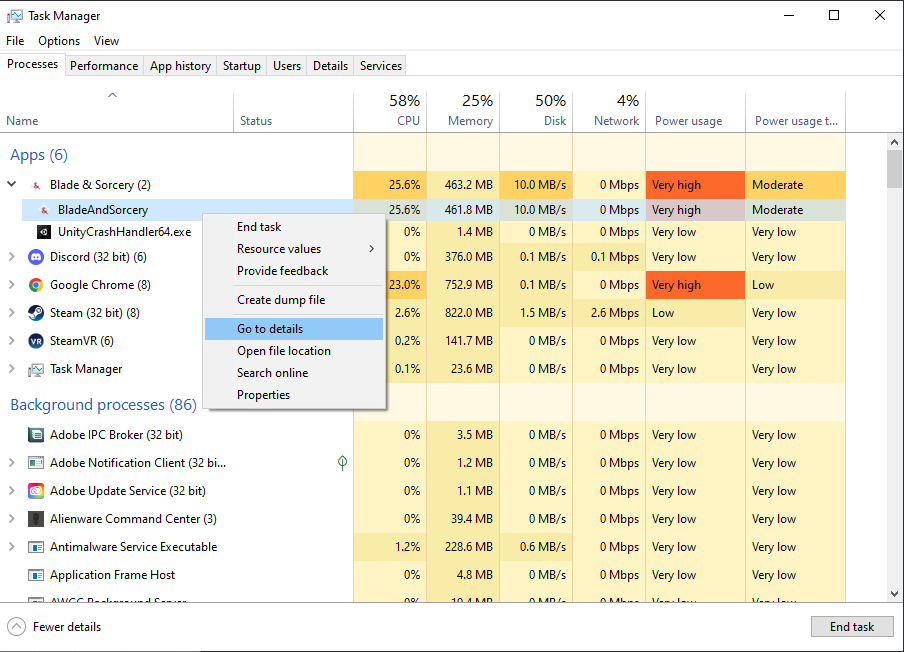Click the Fewer details toggle arrow
This screenshot has height=652, width=904.
coord(16,627)
